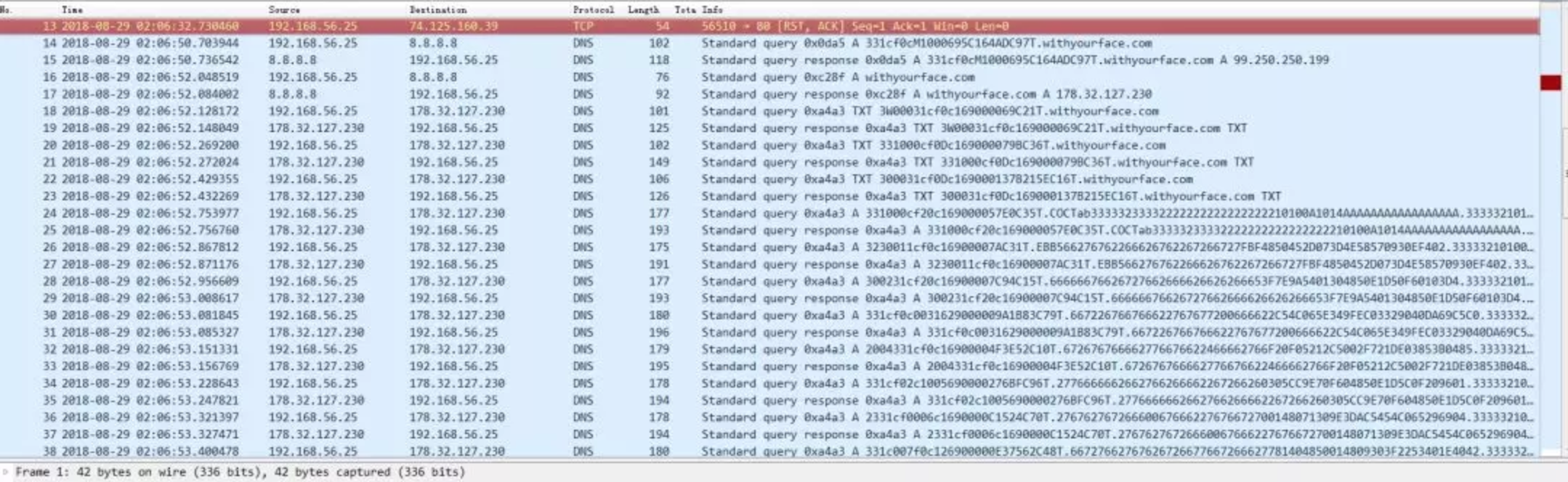Image resolution: width=1568 pixels, height=482 pixels.
Task: Select packet number 29 in the list
Action: (x=769, y=298)
